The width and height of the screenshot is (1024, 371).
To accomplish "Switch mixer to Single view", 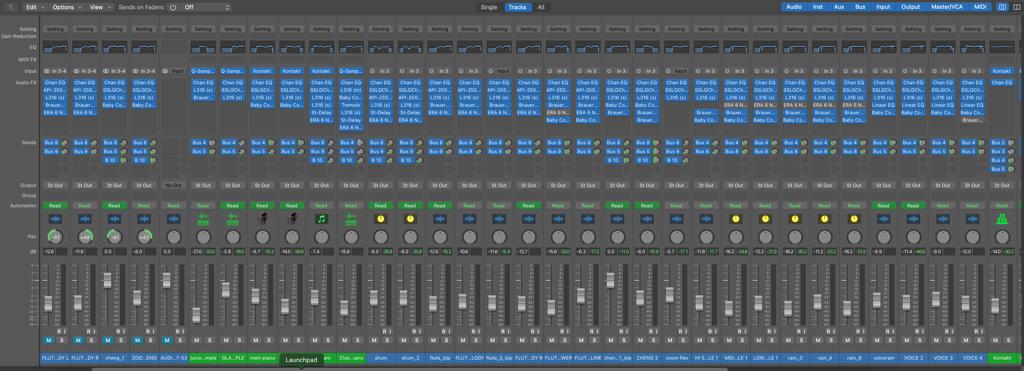I will [489, 7].
